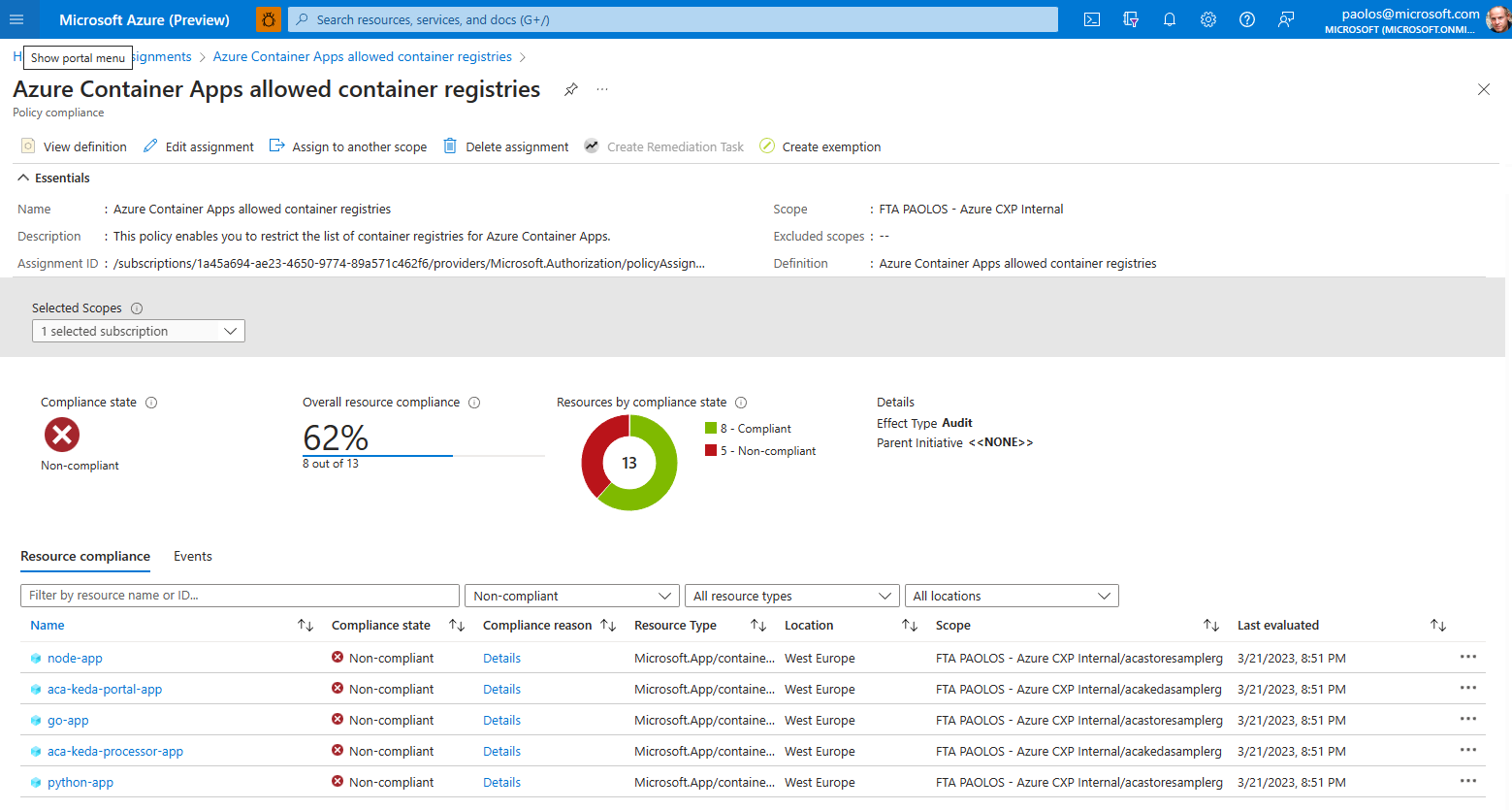Open row menu for aca-keda-processor-app
The image size is (1512, 810).
coord(1468,750)
